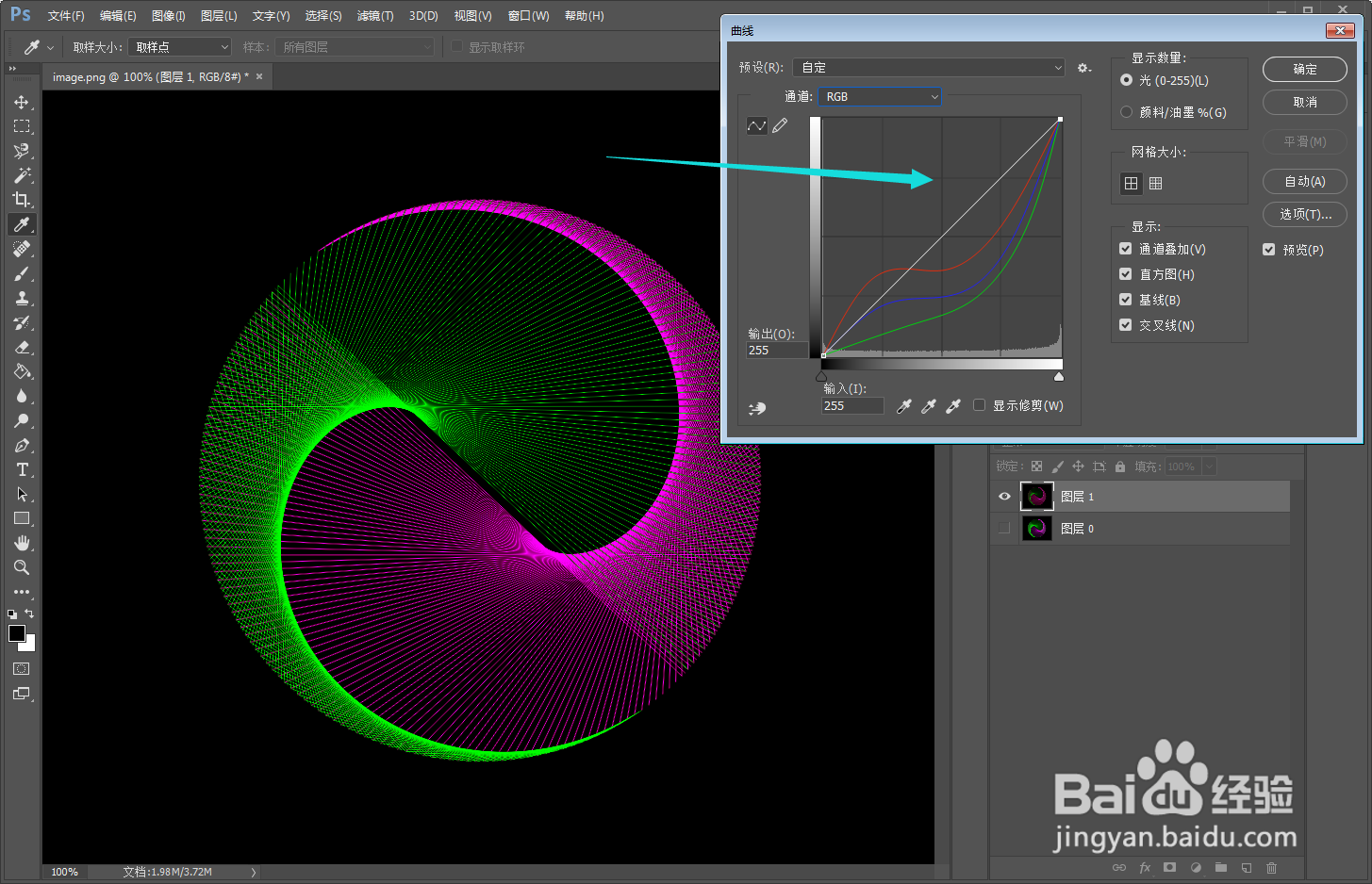The image size is (1372, 884).
Task: Select the Magic Wand tool
Action: coord(22,175)
